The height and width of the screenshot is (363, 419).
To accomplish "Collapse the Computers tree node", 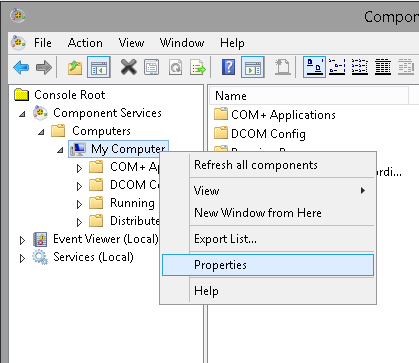I will coord(41,132).
